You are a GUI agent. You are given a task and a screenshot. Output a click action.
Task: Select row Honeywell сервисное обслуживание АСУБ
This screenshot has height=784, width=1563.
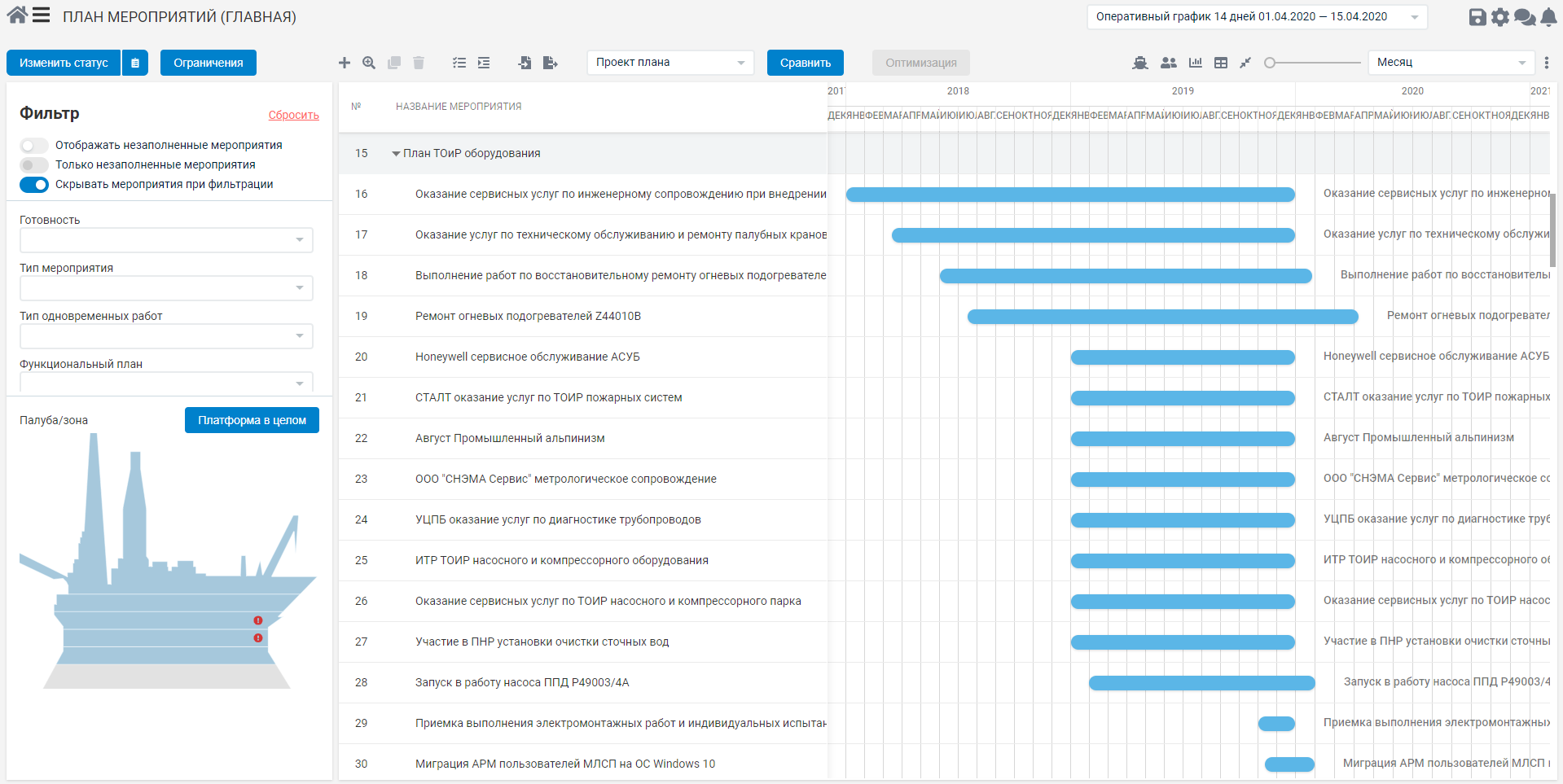pyautogui.click(x=583, y=357)
